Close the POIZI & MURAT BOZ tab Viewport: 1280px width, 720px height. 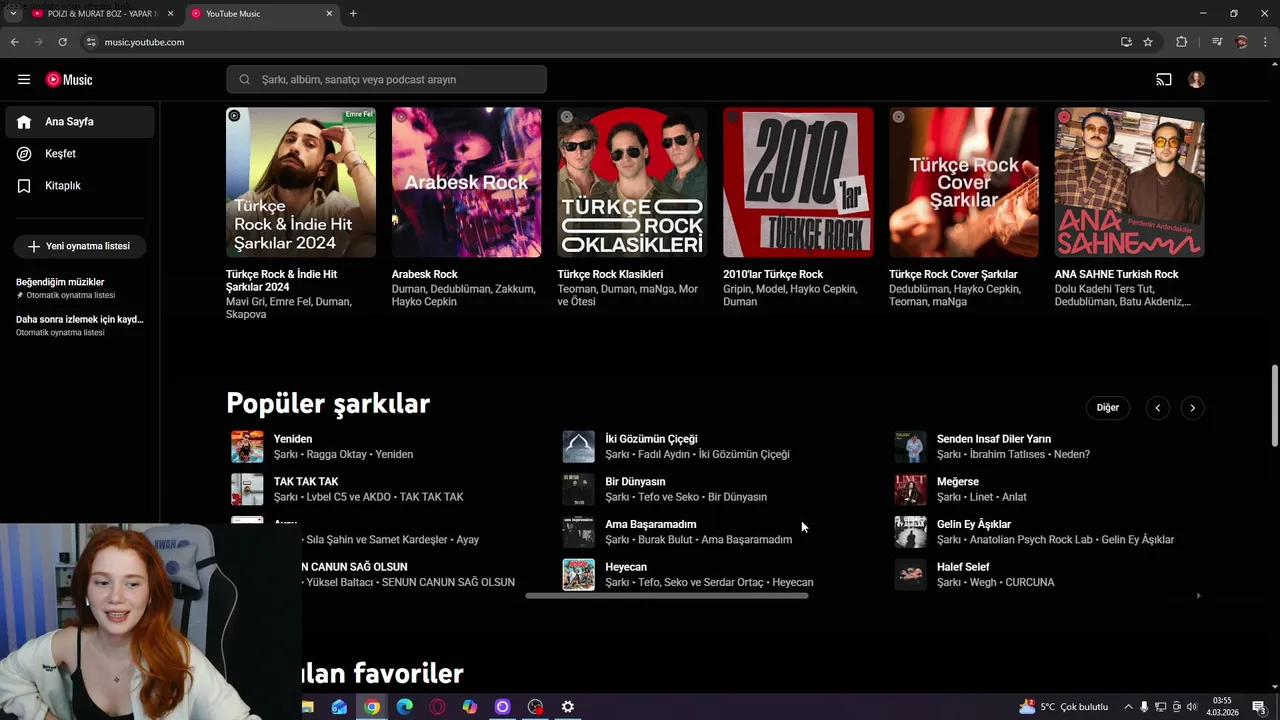tap(171, 14)
